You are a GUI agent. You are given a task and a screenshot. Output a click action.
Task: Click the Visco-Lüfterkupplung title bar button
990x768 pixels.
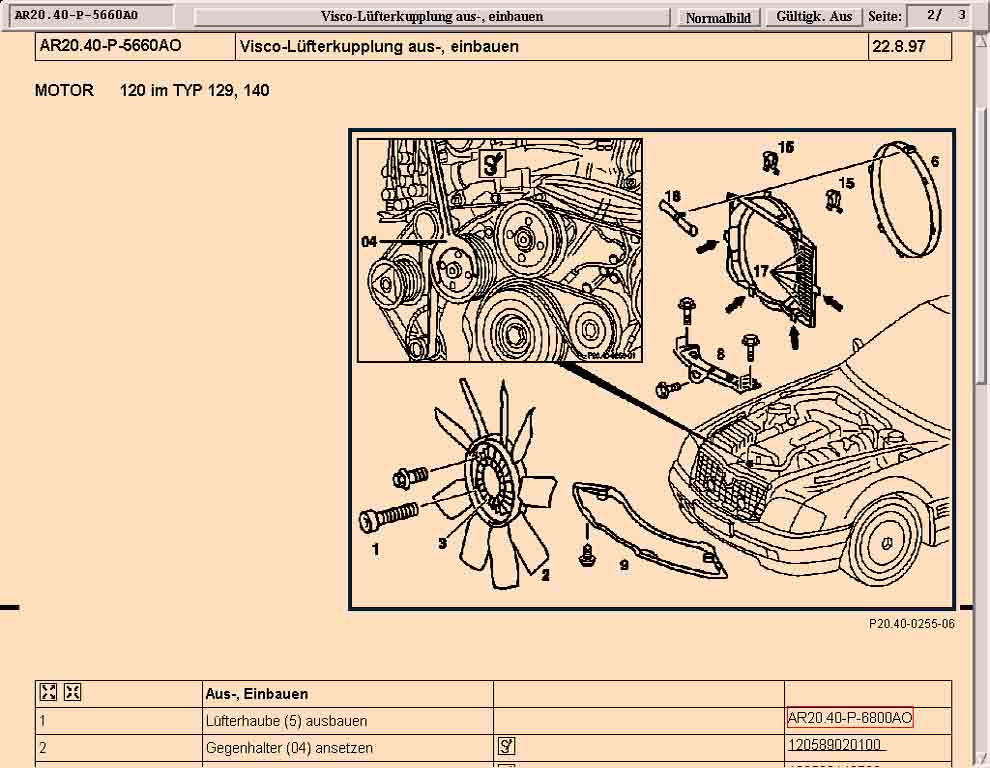pyautogui.click(x=432, y=17)
